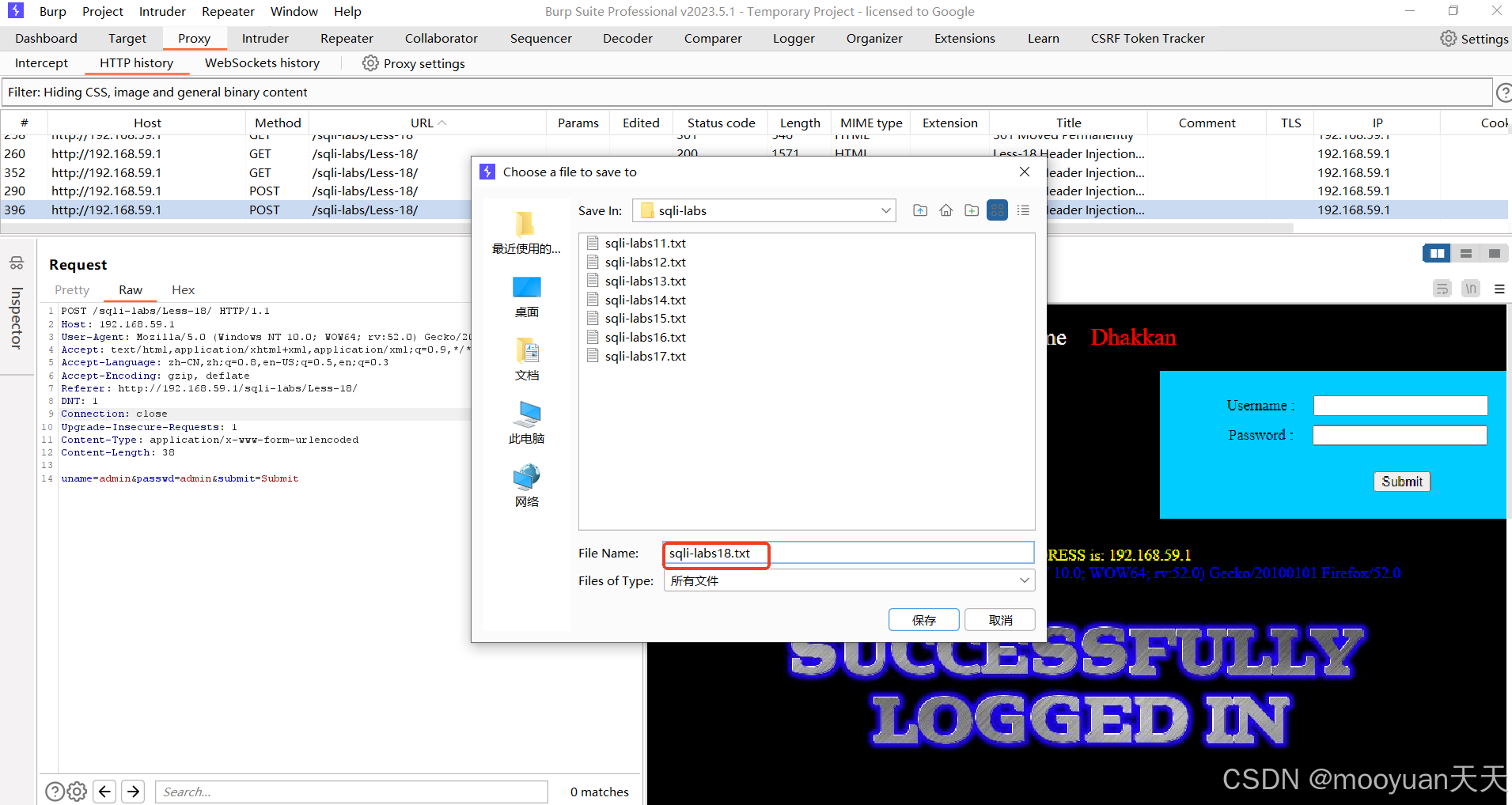Open the search settings gear icon
Screen dimensions: 1512x805
77,792
